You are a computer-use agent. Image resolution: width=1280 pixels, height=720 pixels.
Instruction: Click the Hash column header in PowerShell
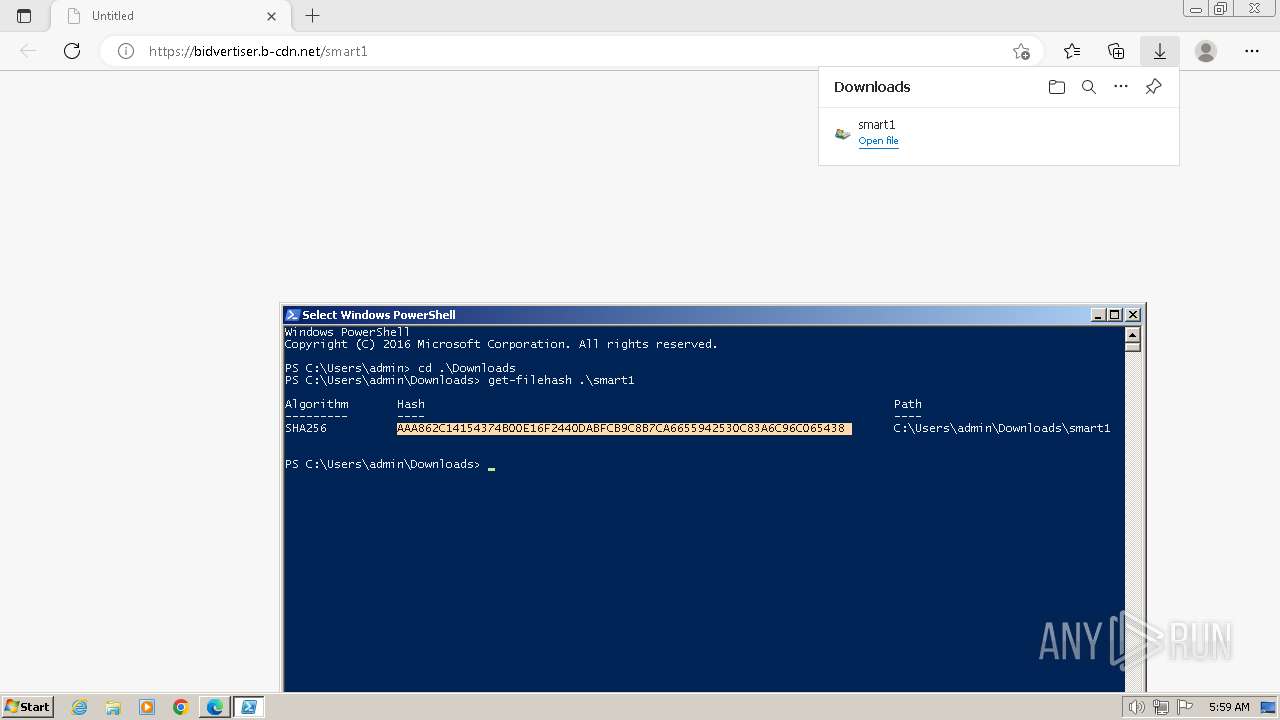(x=411, y=404)
